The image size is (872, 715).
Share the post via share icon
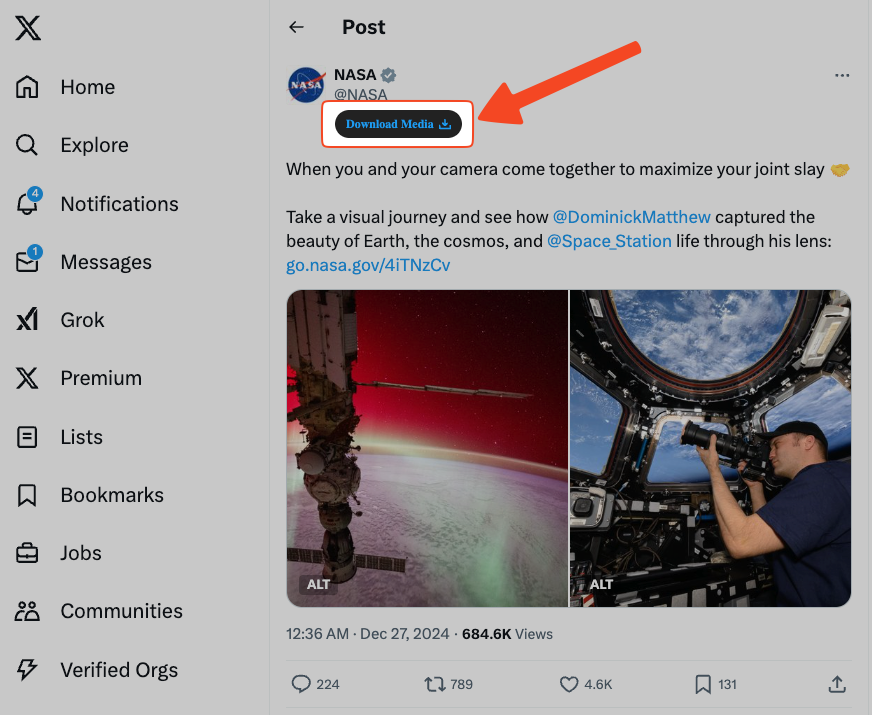(x=837, y=684)
